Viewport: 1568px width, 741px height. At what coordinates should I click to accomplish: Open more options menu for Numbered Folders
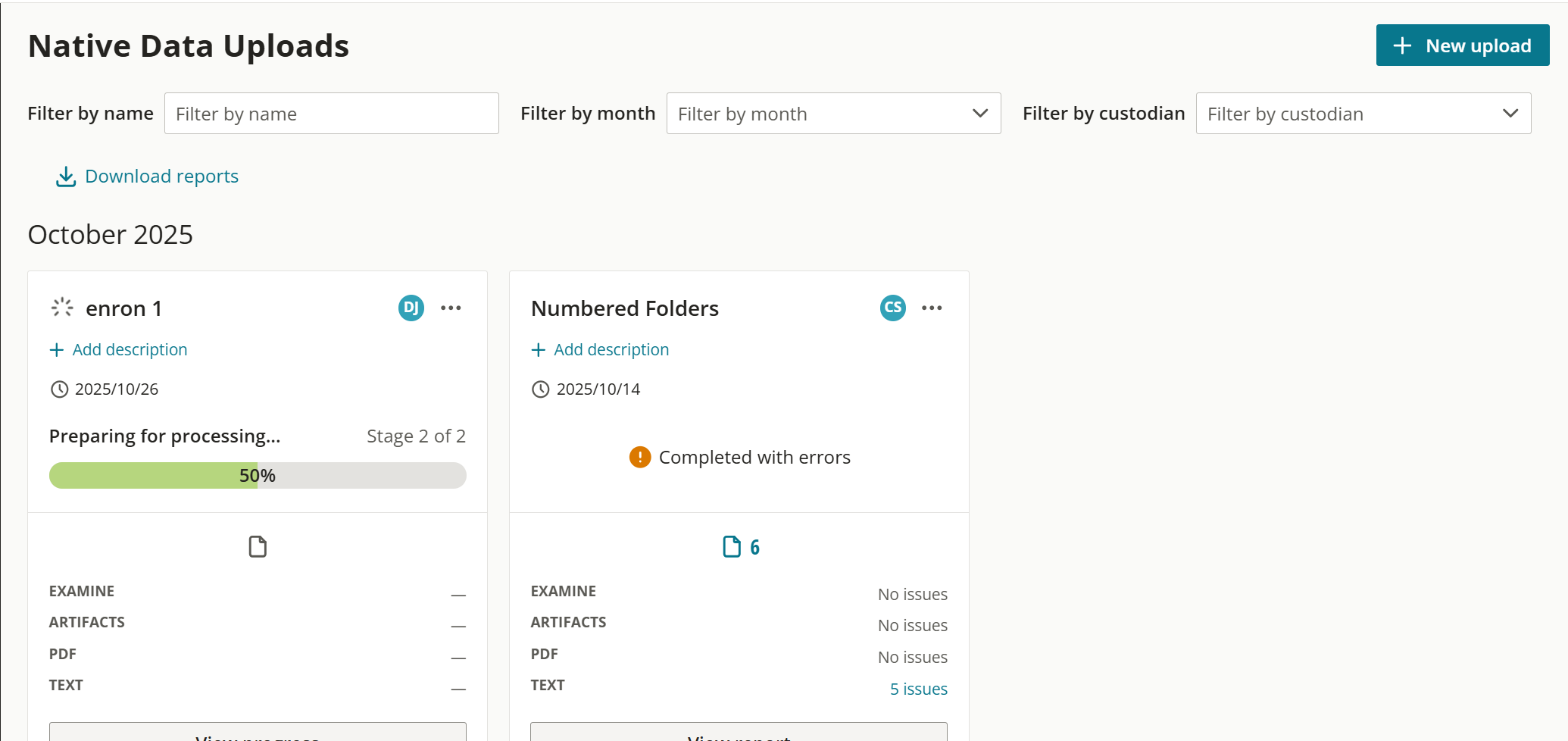932,308
